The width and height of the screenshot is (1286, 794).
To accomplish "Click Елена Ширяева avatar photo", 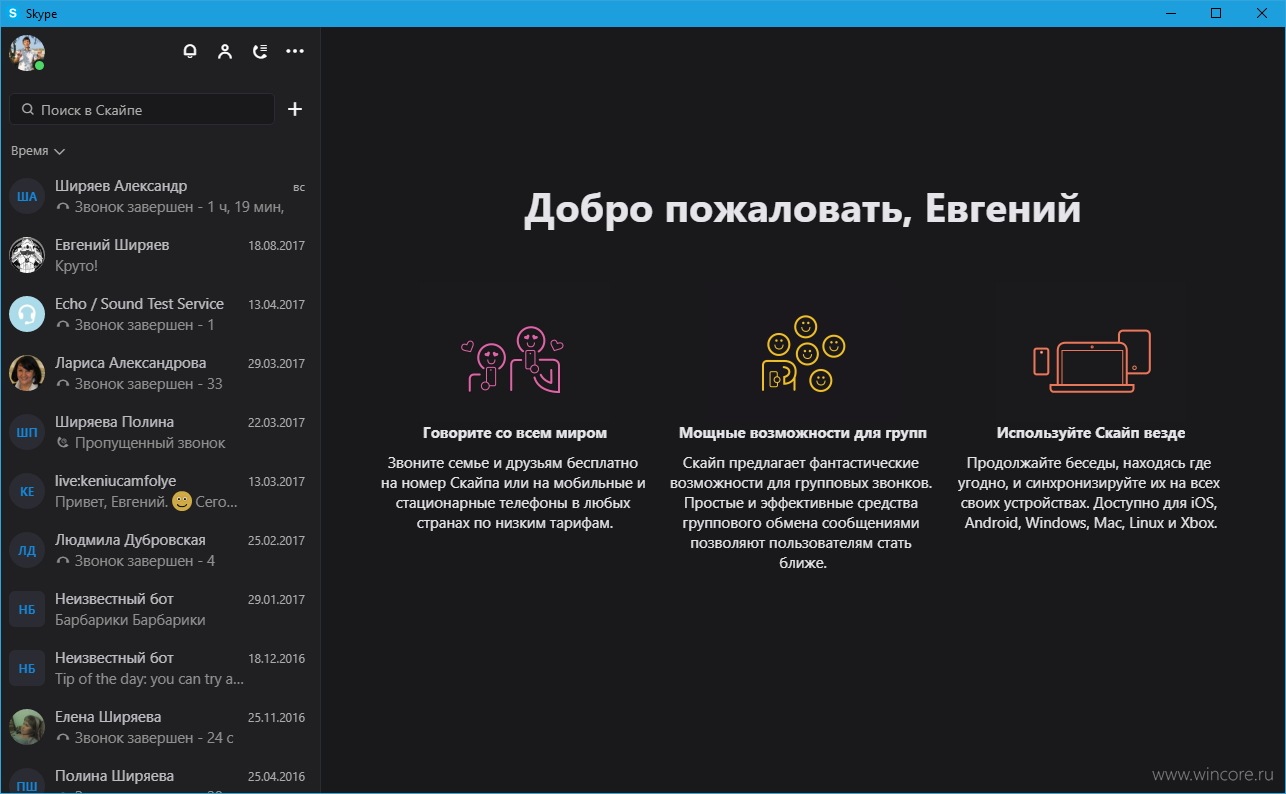I will point(27,727).
